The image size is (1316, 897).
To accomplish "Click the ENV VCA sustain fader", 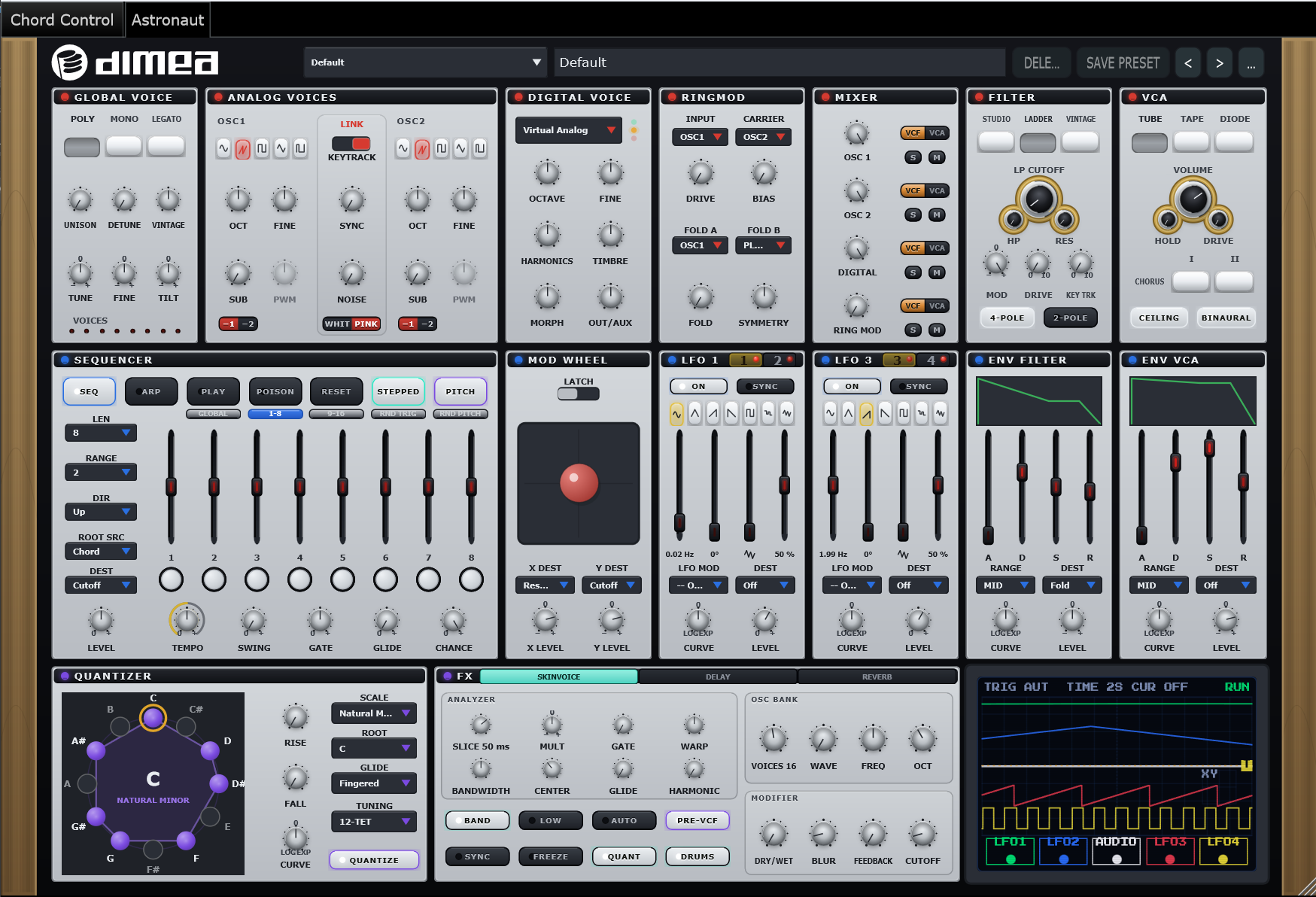I will pos(1209,449).
